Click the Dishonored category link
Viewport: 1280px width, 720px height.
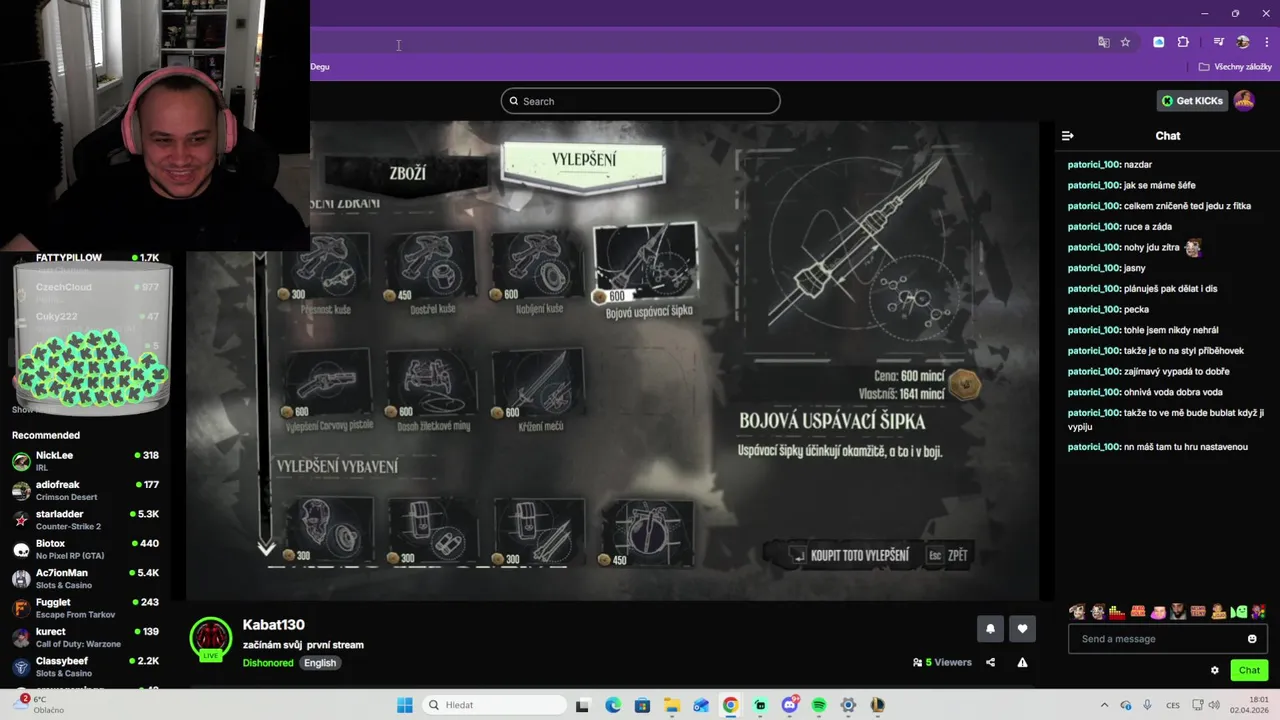tap(268, 663)
